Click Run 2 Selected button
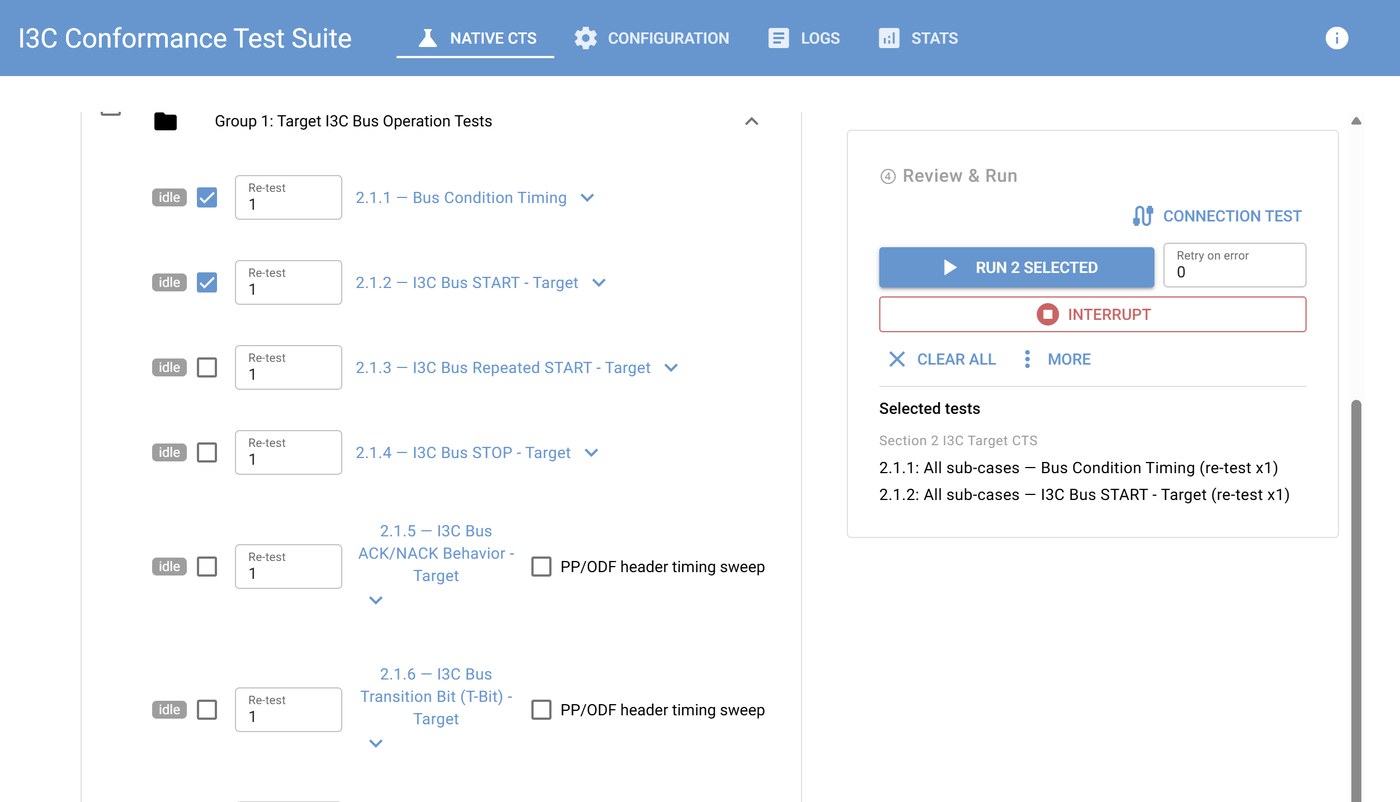 pos(1017,268)
